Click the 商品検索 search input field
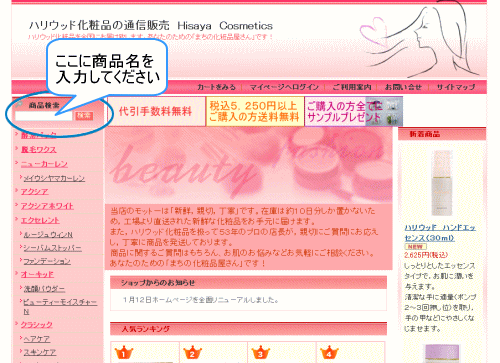This screenshot has height=363, width=500. 44,116
